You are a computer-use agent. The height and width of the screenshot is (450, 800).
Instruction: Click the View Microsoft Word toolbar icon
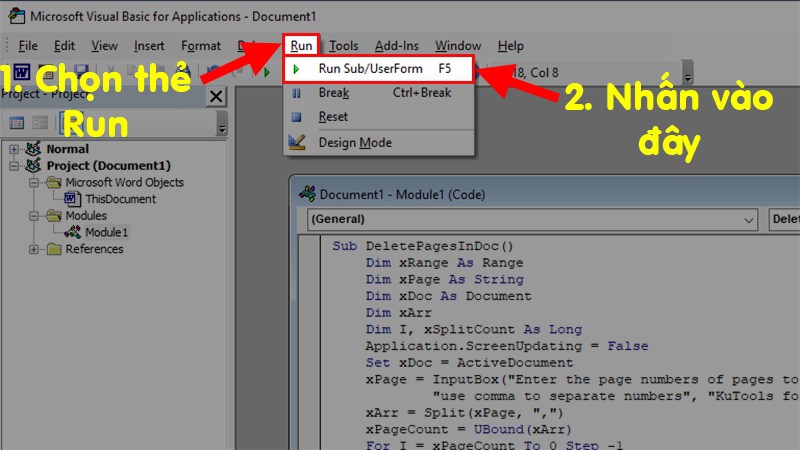click(21, 72)
